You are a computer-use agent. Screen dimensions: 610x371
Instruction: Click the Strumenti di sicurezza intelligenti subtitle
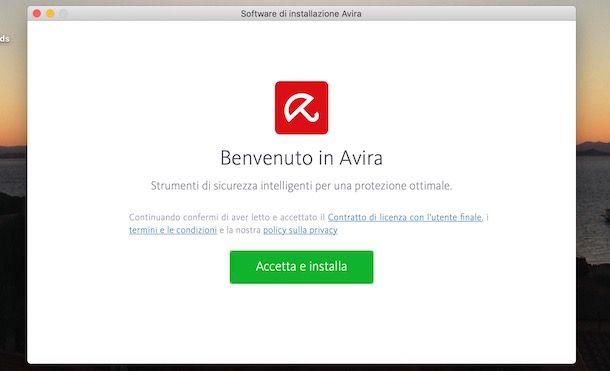pyautogui.click(x=301, y=186)
